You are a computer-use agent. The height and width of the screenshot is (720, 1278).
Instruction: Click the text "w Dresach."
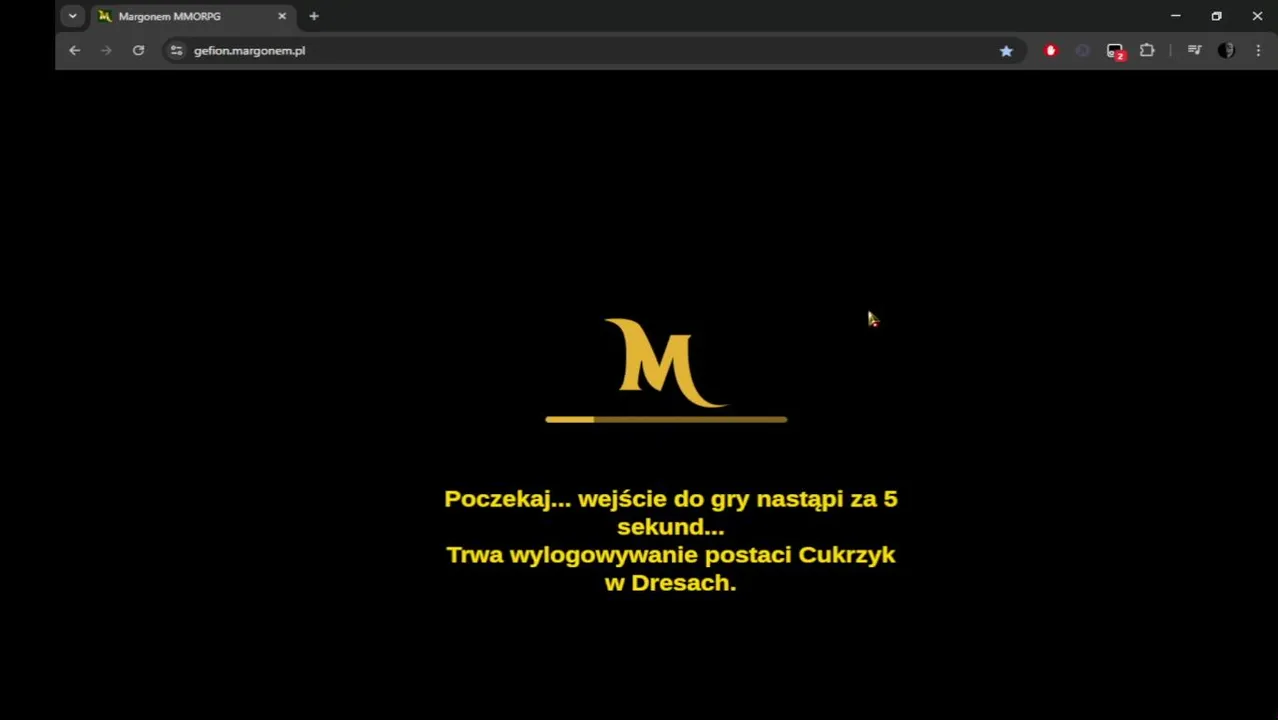coord(671,583)
